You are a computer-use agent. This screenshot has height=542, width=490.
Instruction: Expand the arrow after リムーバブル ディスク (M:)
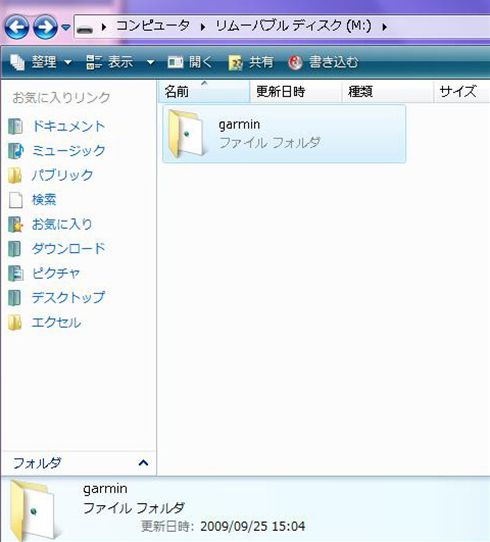point(384,27)
